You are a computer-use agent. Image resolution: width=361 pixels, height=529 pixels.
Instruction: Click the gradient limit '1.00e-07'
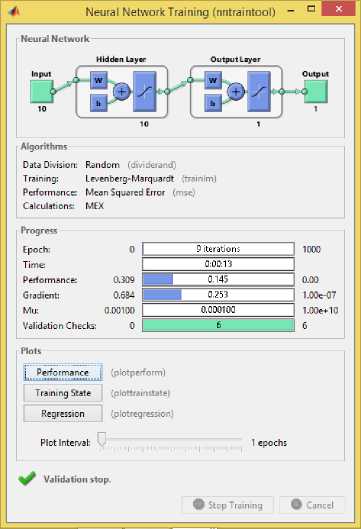[x=319, y=295]
